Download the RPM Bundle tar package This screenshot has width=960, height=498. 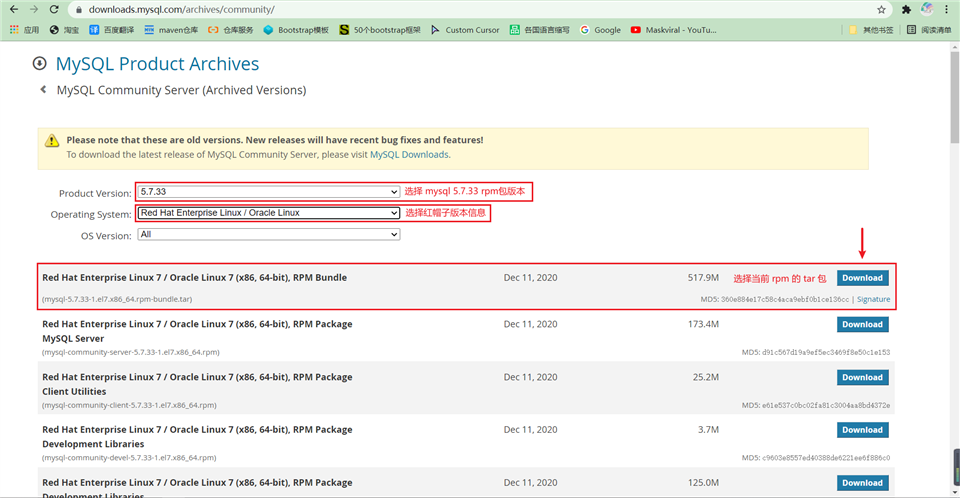[x=862, y=278]
